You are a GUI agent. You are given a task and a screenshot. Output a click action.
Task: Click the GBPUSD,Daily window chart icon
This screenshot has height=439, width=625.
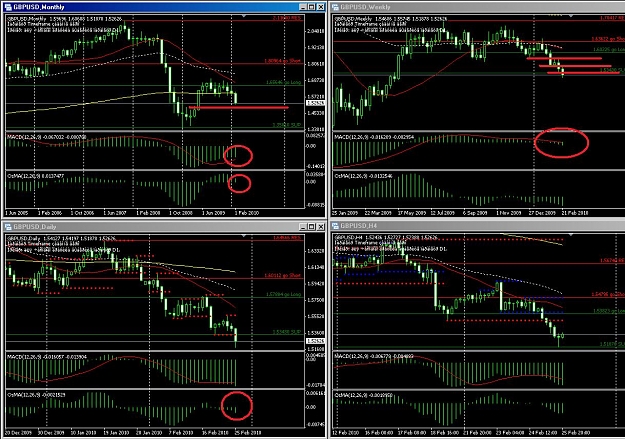click(x=8, y=227)
